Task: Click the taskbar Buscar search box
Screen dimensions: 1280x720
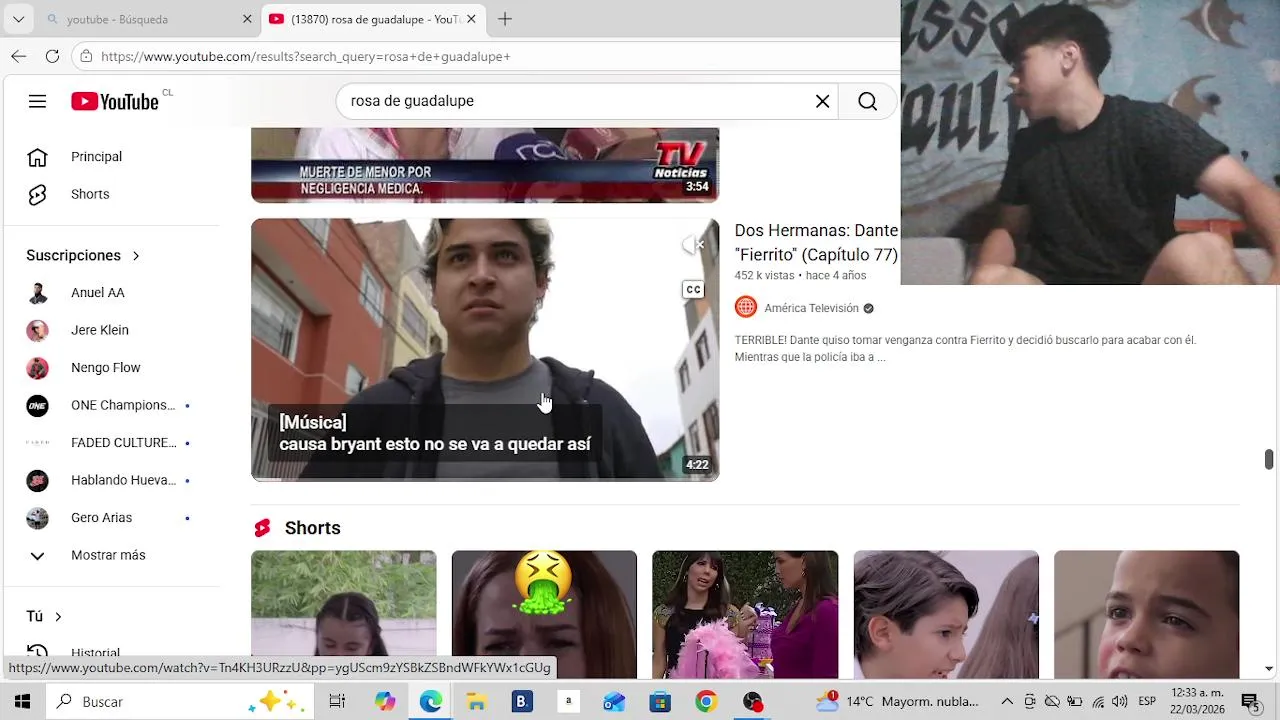Action: pos(180,702)
